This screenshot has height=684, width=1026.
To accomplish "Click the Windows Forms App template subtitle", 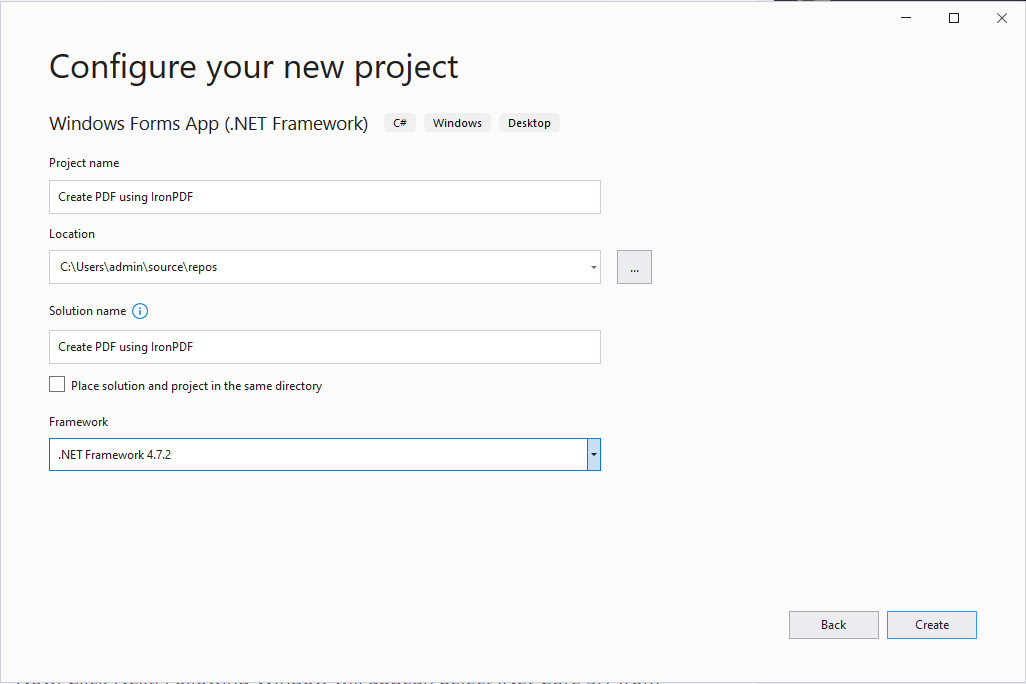I will (x=208, y=124).
